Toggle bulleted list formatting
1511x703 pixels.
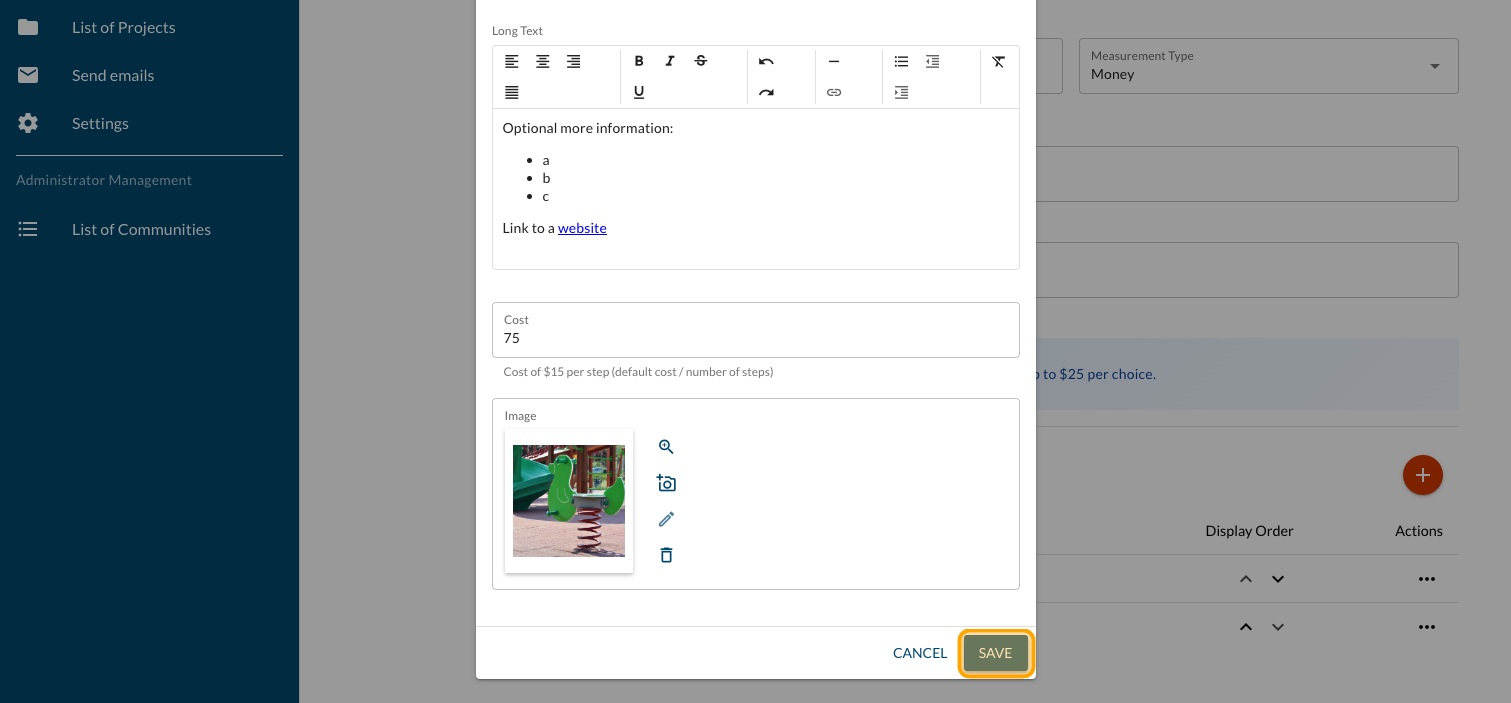tap(901, 61)
